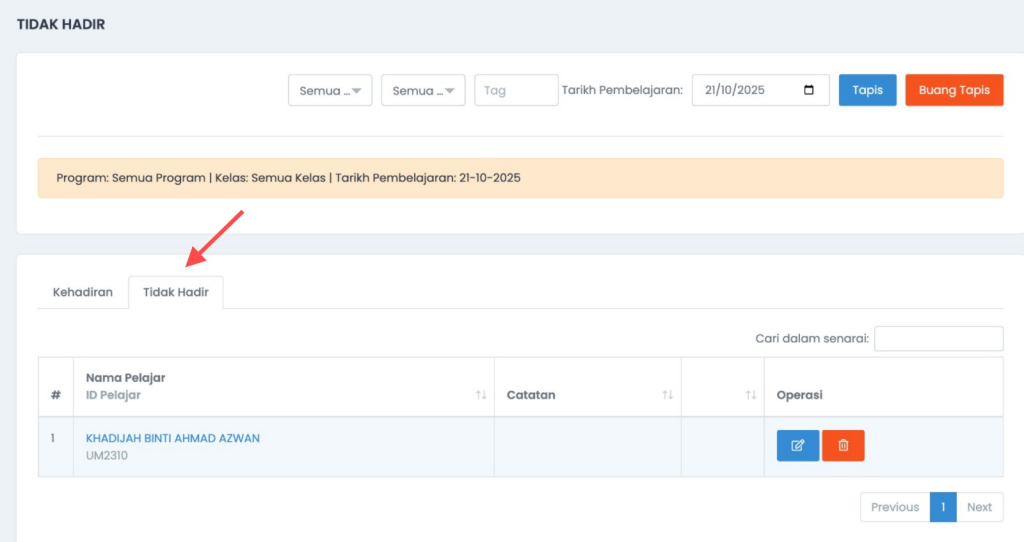Click the orange Buang Tapis button
Viewport: 1024px width, 542px height.
954,90
